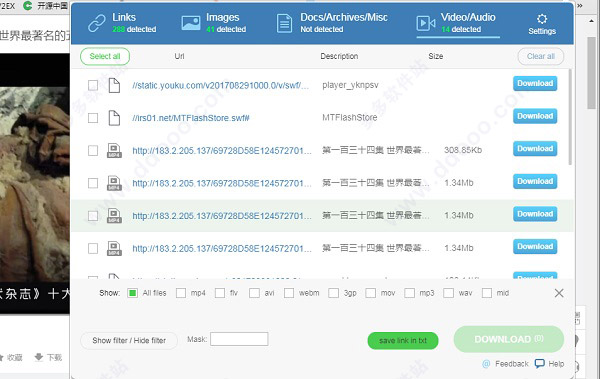
Task: Click the list panel scrollbar
Action: tap(570, 117)
